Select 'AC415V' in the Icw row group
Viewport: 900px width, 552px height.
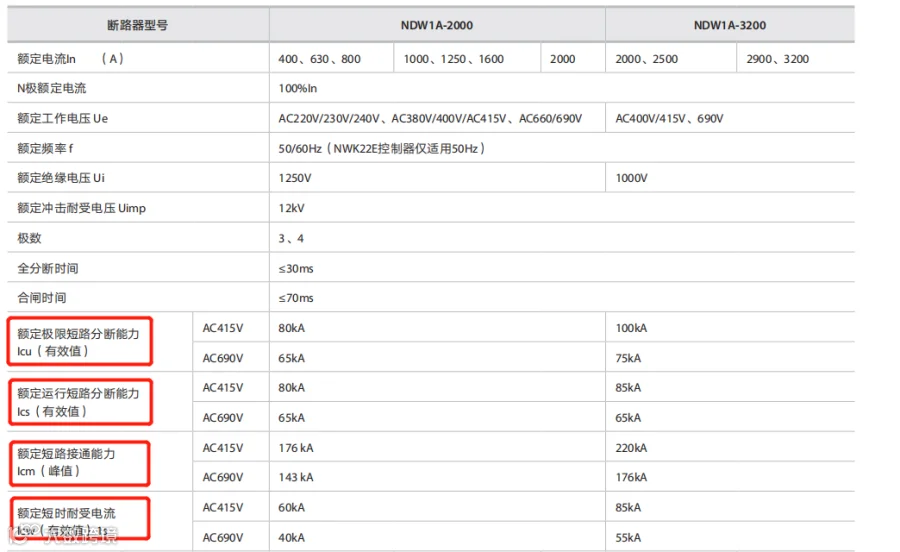[x=223, y=508]
